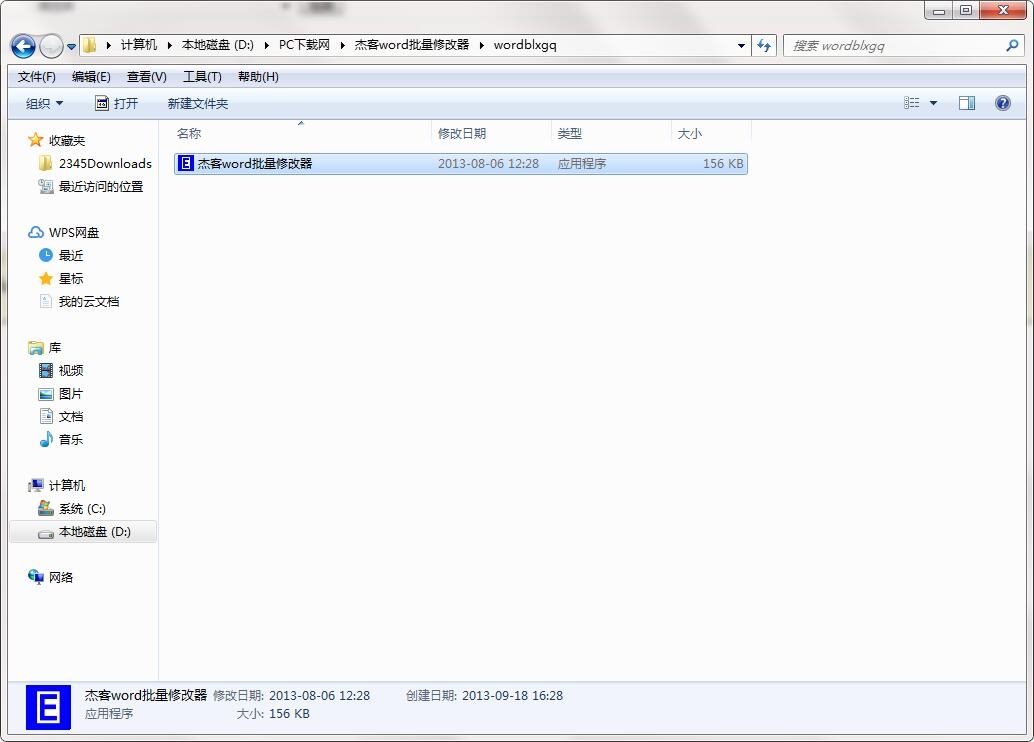Open the view options dropdown arrow

(x=933, y=103)
